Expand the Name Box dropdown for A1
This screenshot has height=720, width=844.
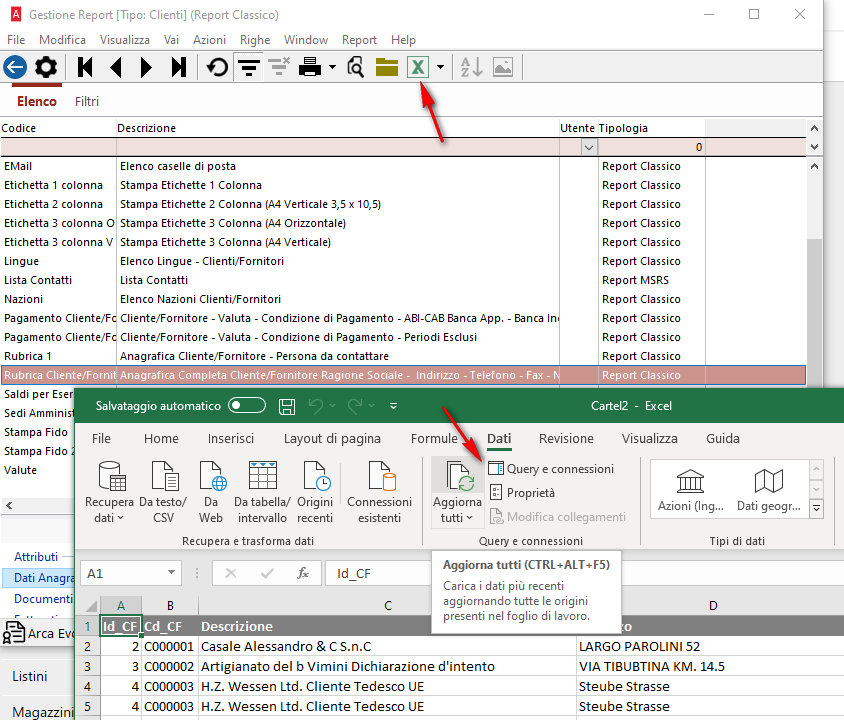click(x=171, y=573)
